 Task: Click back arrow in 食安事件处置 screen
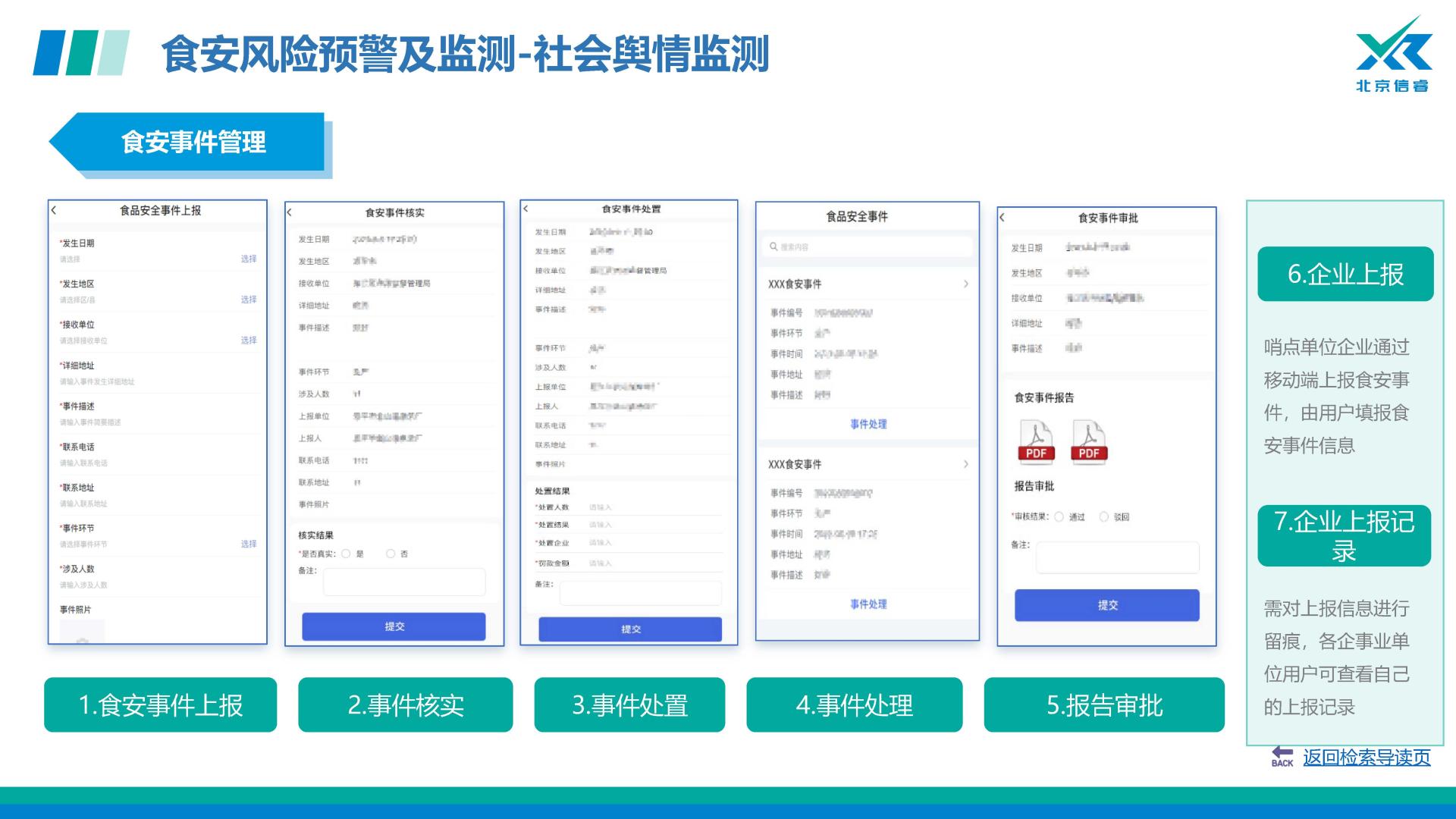click(x=526, y=209)
